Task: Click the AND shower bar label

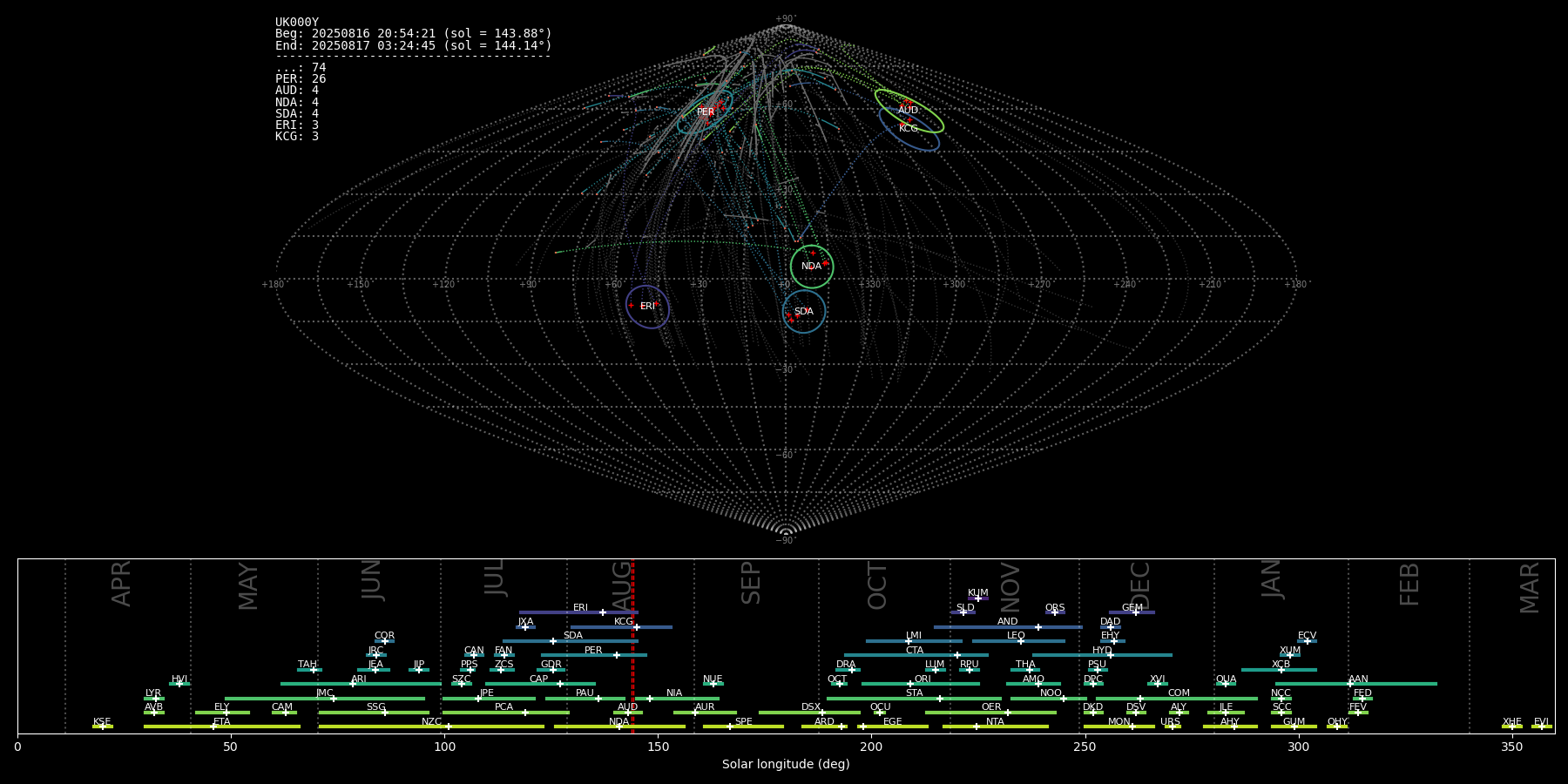Action: [1007, 622]
